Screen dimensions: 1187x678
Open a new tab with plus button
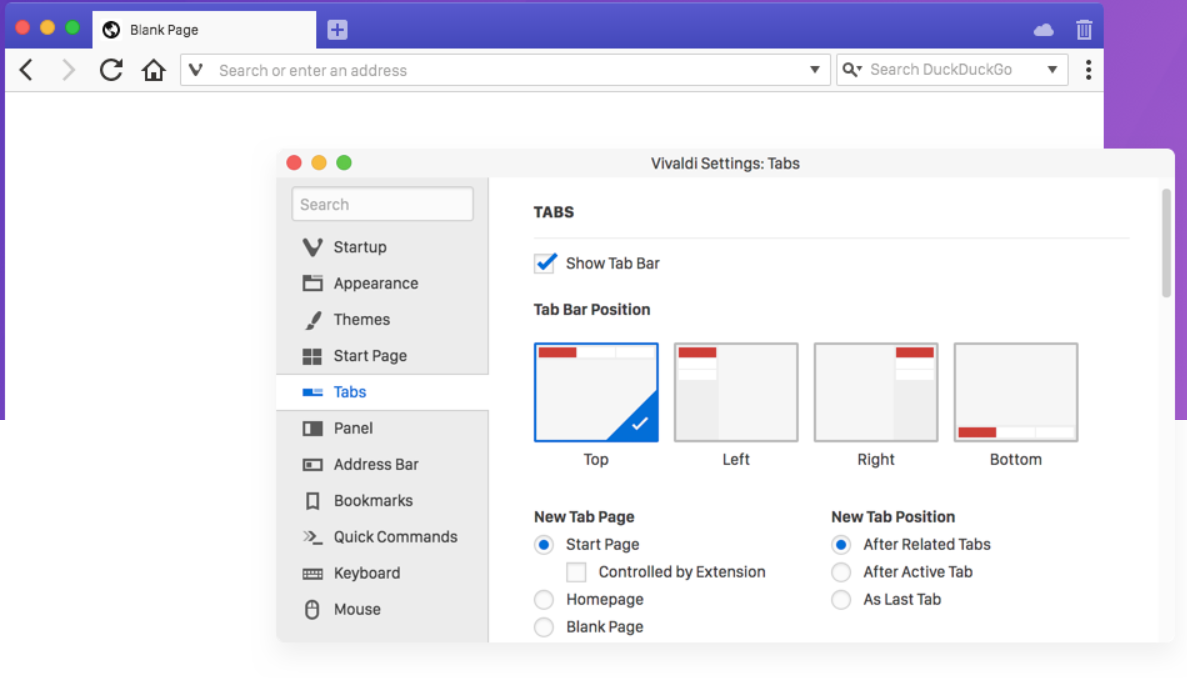(338, 30)
